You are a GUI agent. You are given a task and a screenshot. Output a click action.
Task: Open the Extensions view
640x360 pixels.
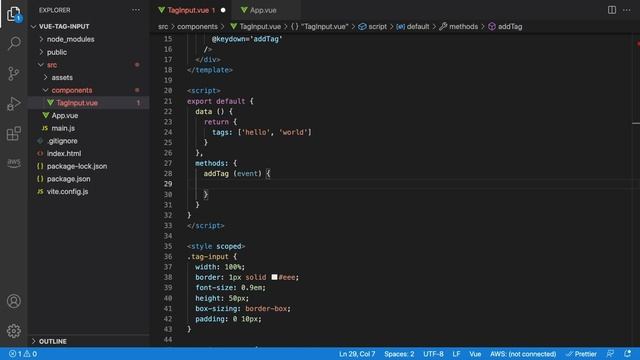[13, 133]
